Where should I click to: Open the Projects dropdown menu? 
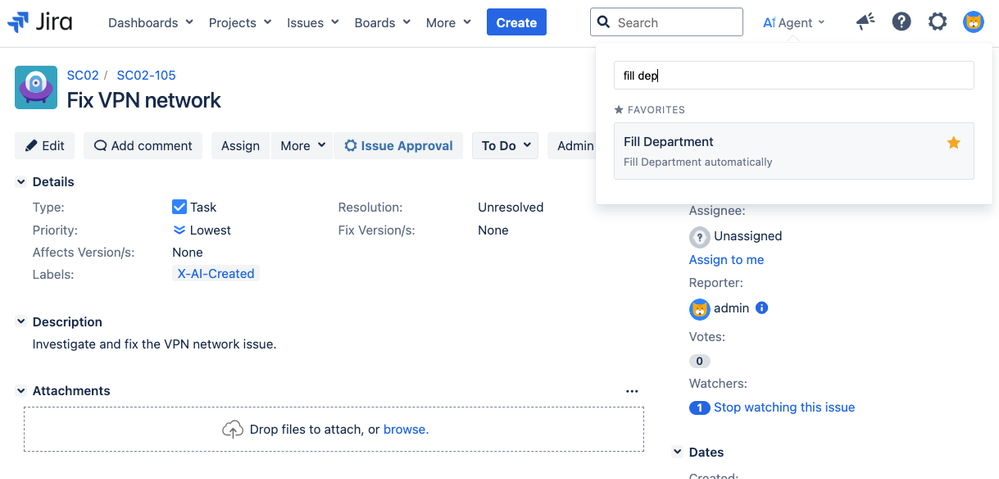tap(240, 22)
